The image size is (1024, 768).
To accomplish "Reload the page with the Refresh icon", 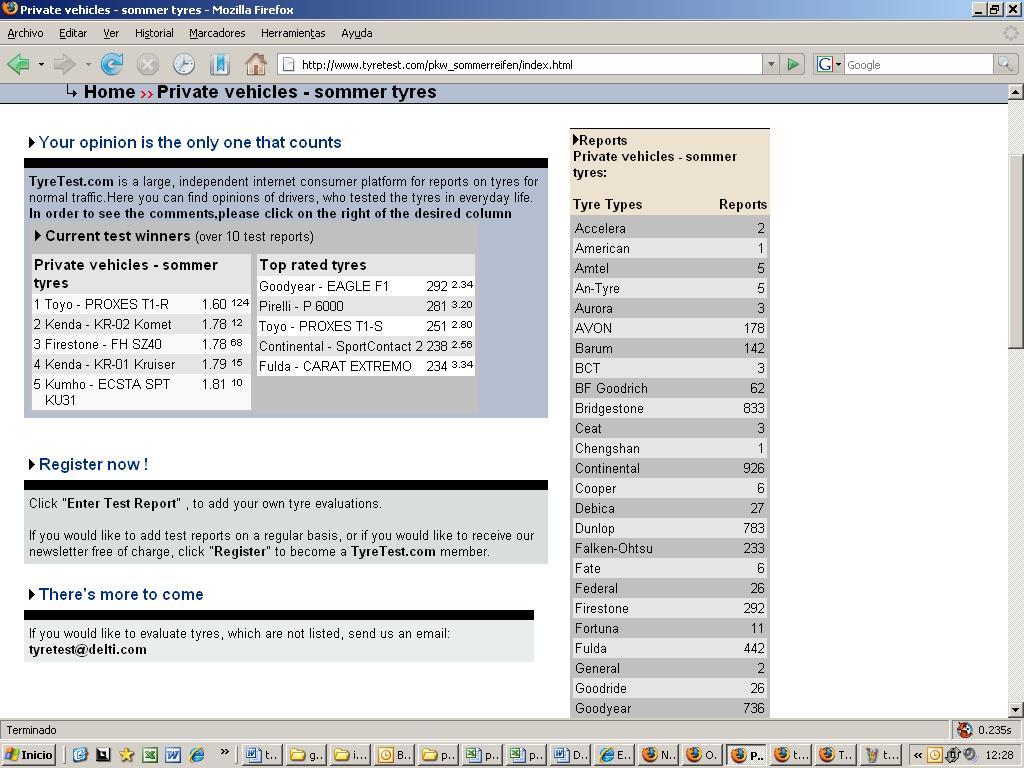I will point(112,65).
